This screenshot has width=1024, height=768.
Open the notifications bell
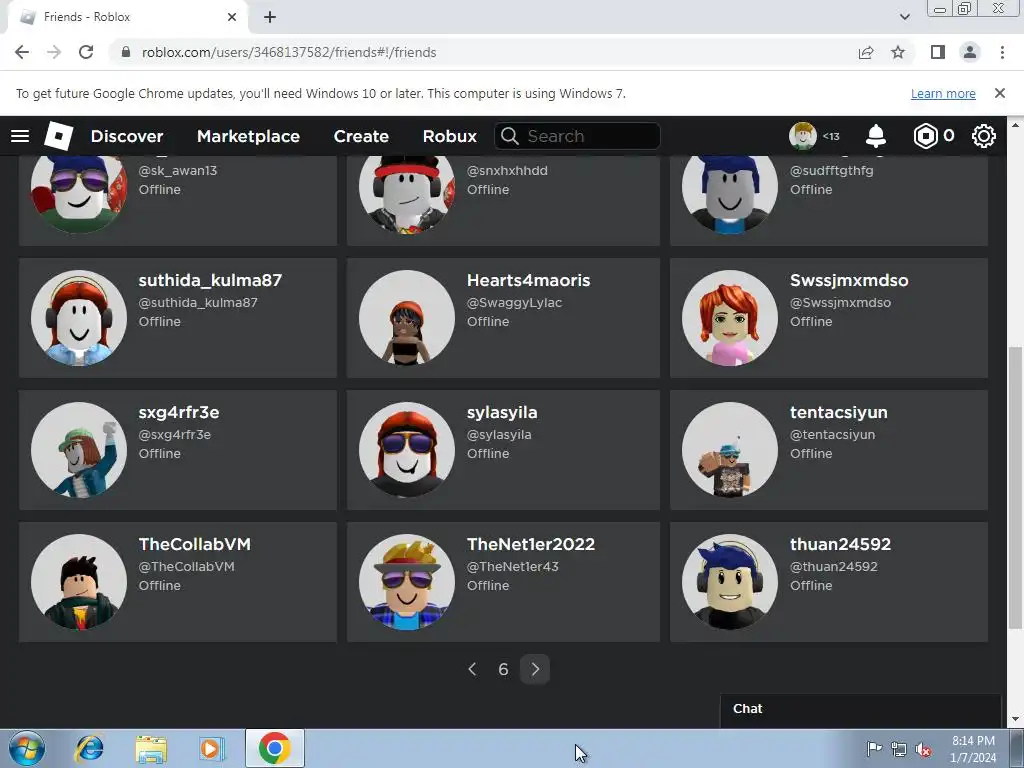click(x=876, y=136)
